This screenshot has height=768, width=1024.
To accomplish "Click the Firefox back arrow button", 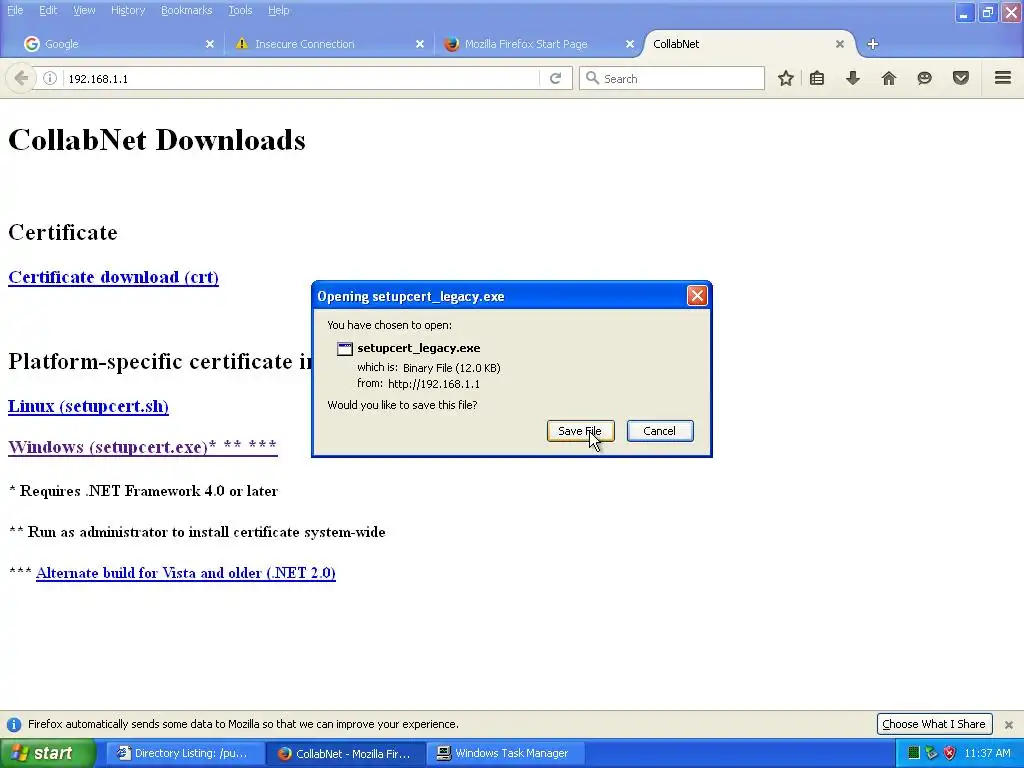I will pos(21,78).
